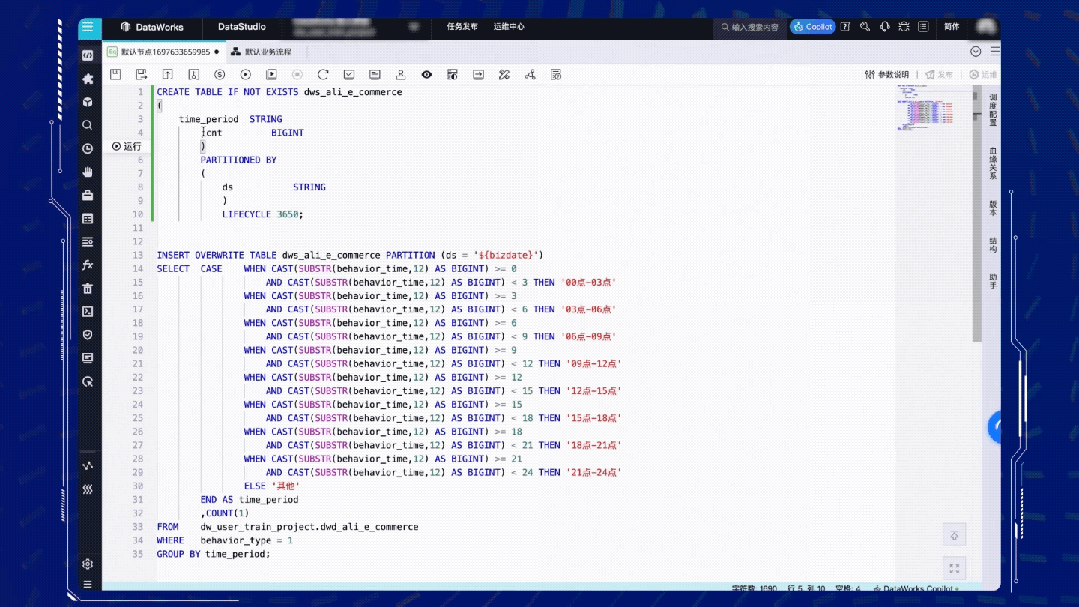
Task: Click the lineage tree icon in toolbar
Action: 530,74
